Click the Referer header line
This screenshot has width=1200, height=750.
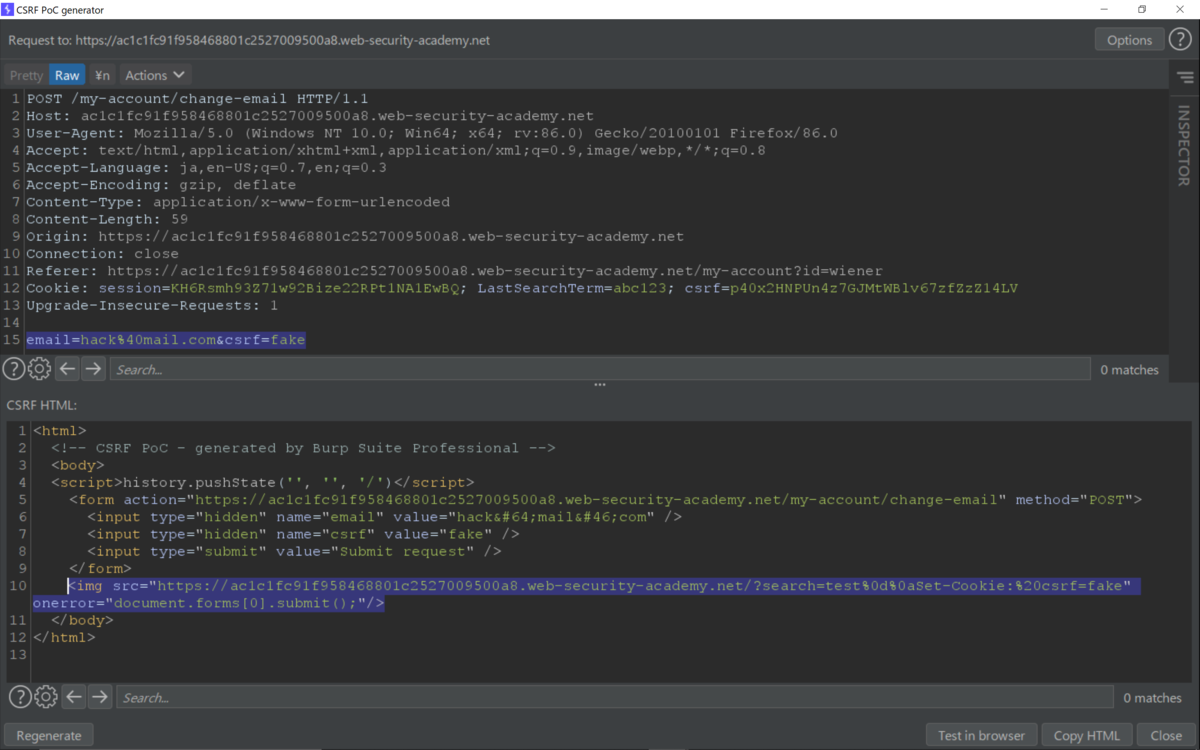click(x=454, y=271)
